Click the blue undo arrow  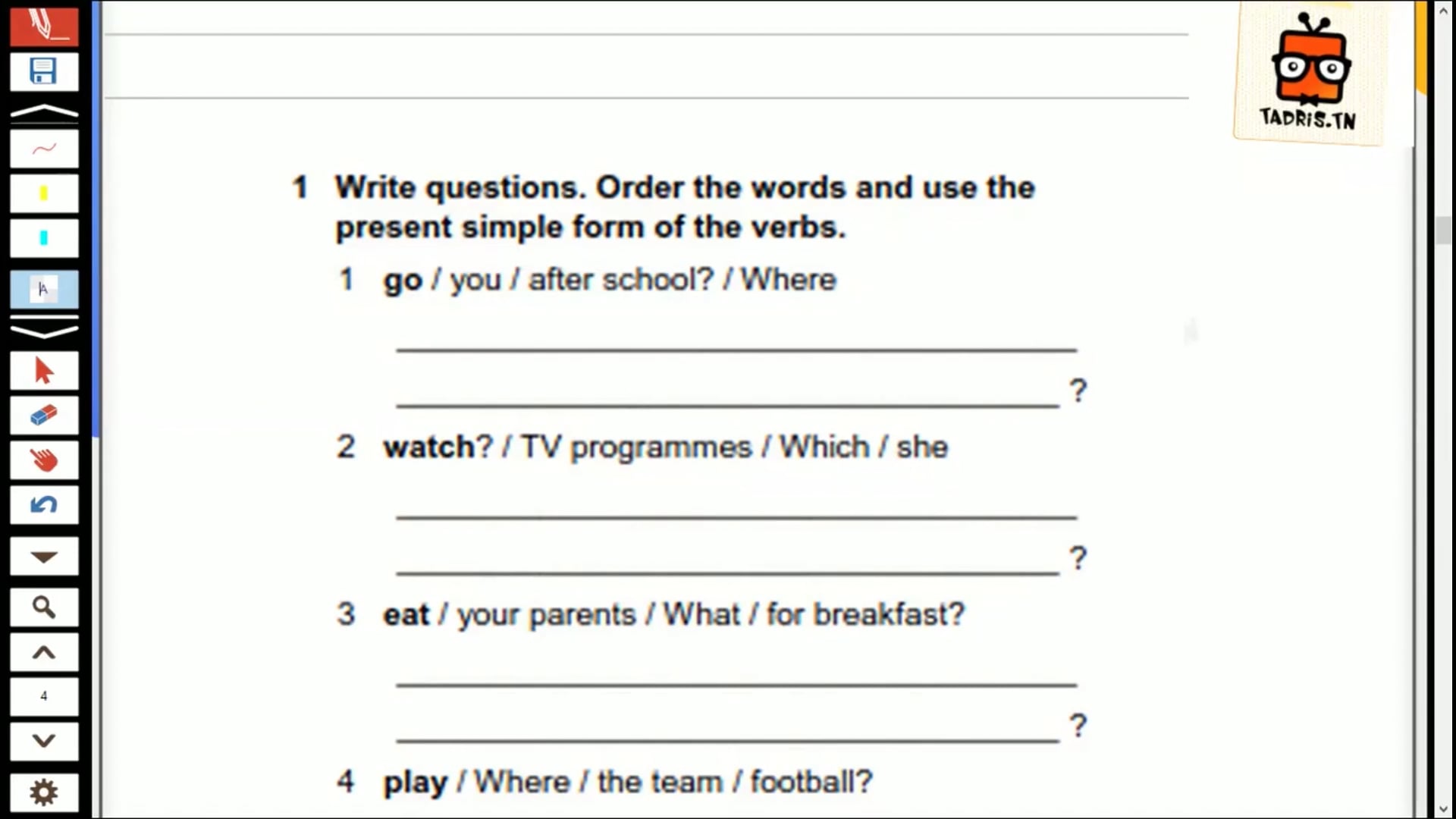pyautogui.click(x=44, y=505)
